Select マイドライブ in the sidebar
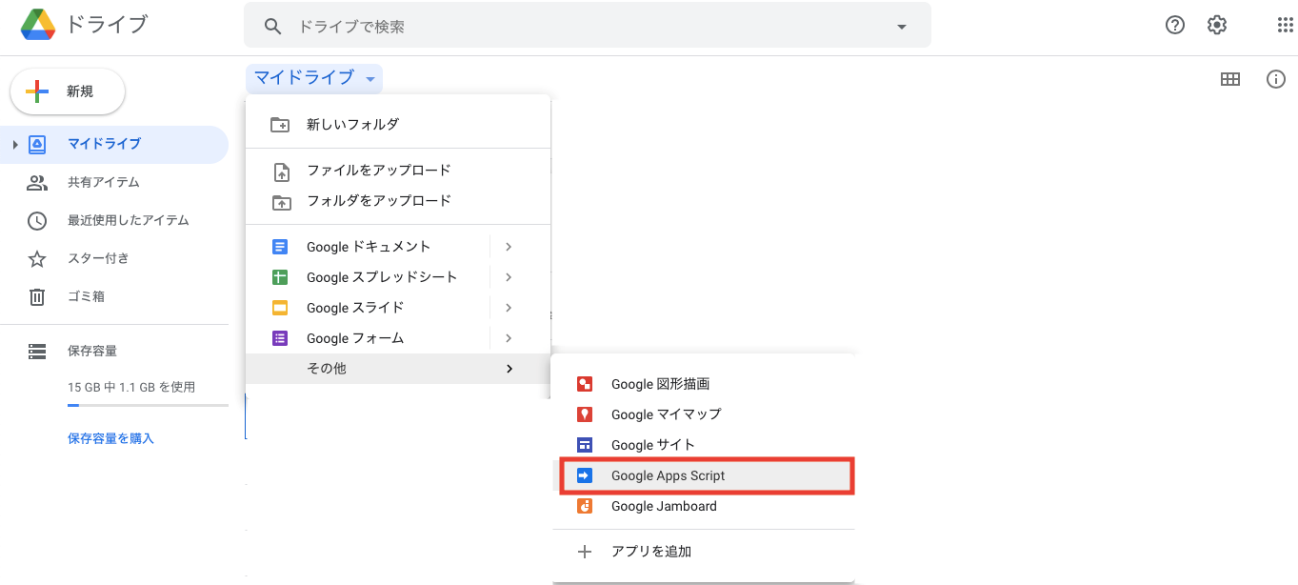 pyautogui.click(x=114, y=145)
